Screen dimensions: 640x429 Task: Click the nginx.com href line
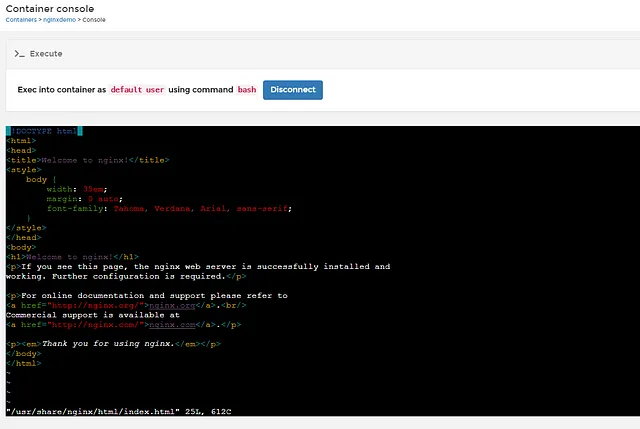(x=124, y=325)
